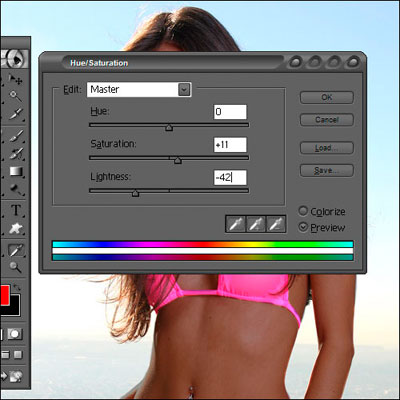Select the Dodge tool

tap(15, 189)
